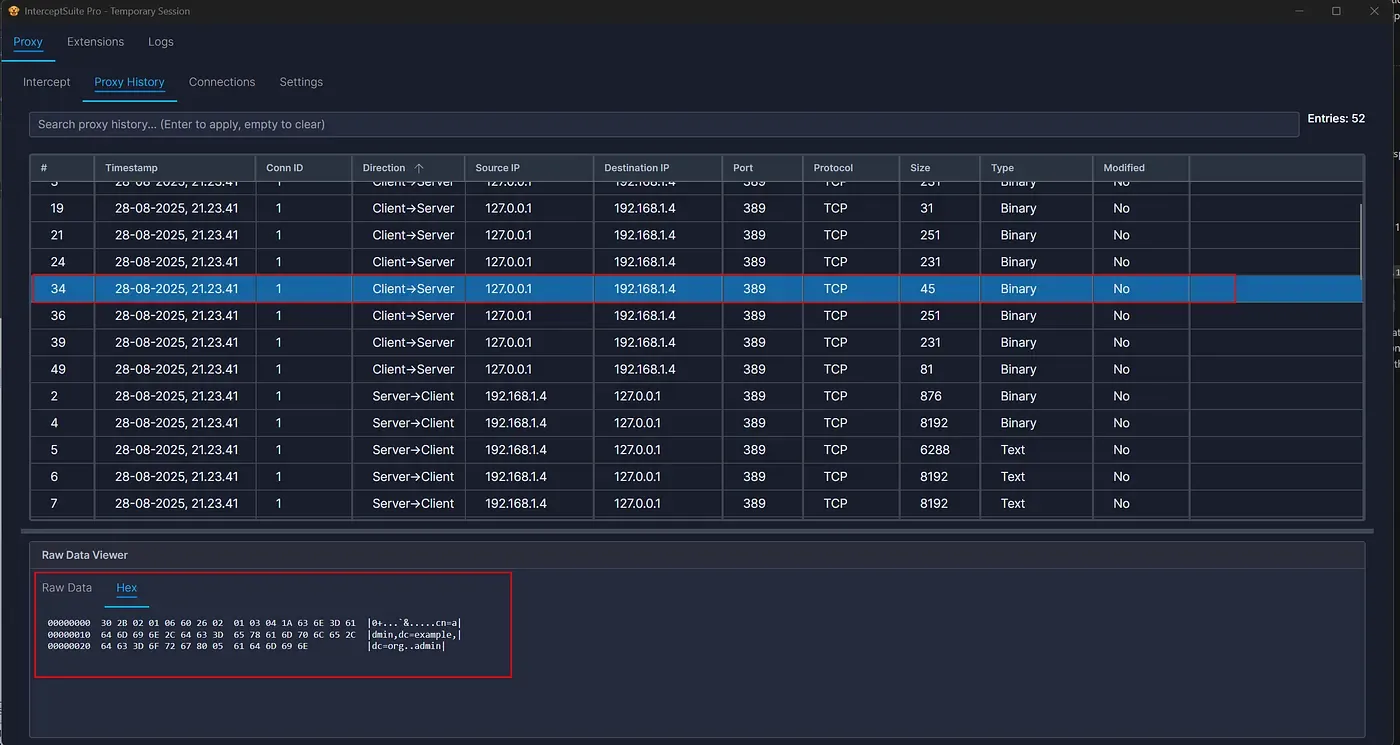Go to the Intercept sub-tab

pos(47,82)
